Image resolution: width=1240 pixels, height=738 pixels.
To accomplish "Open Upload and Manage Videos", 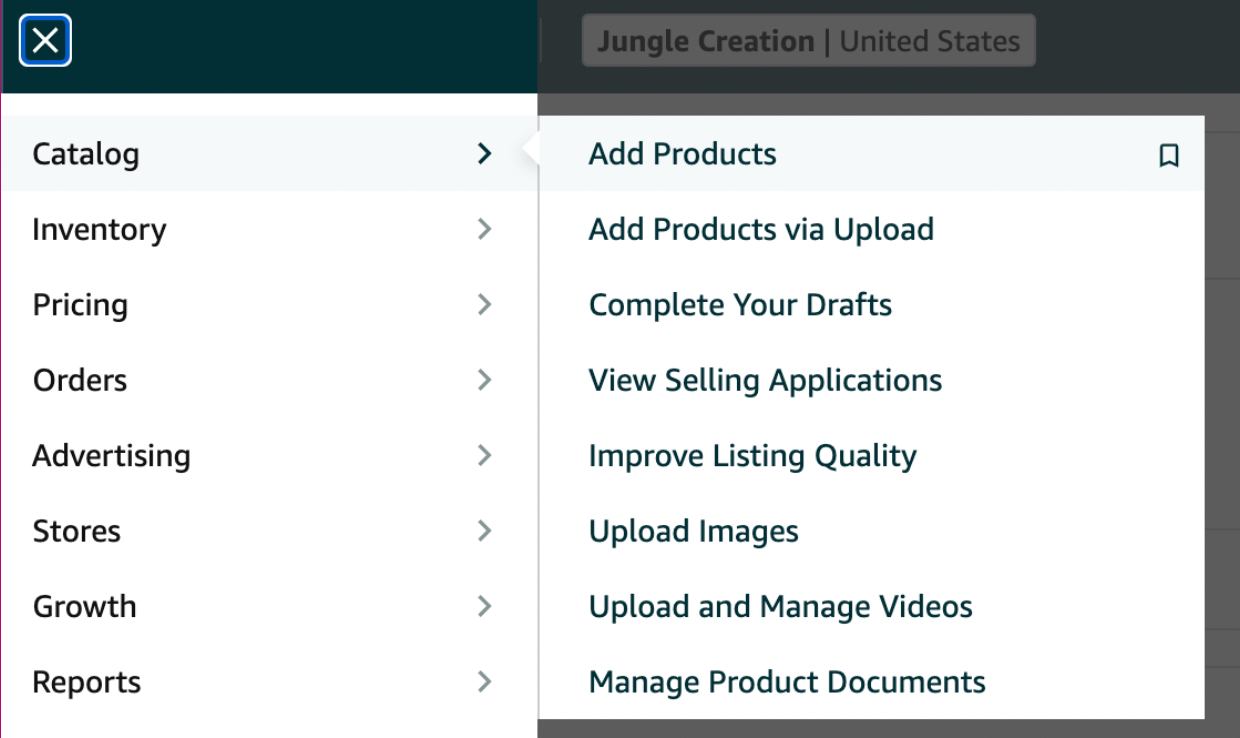I will coord(780,607).
